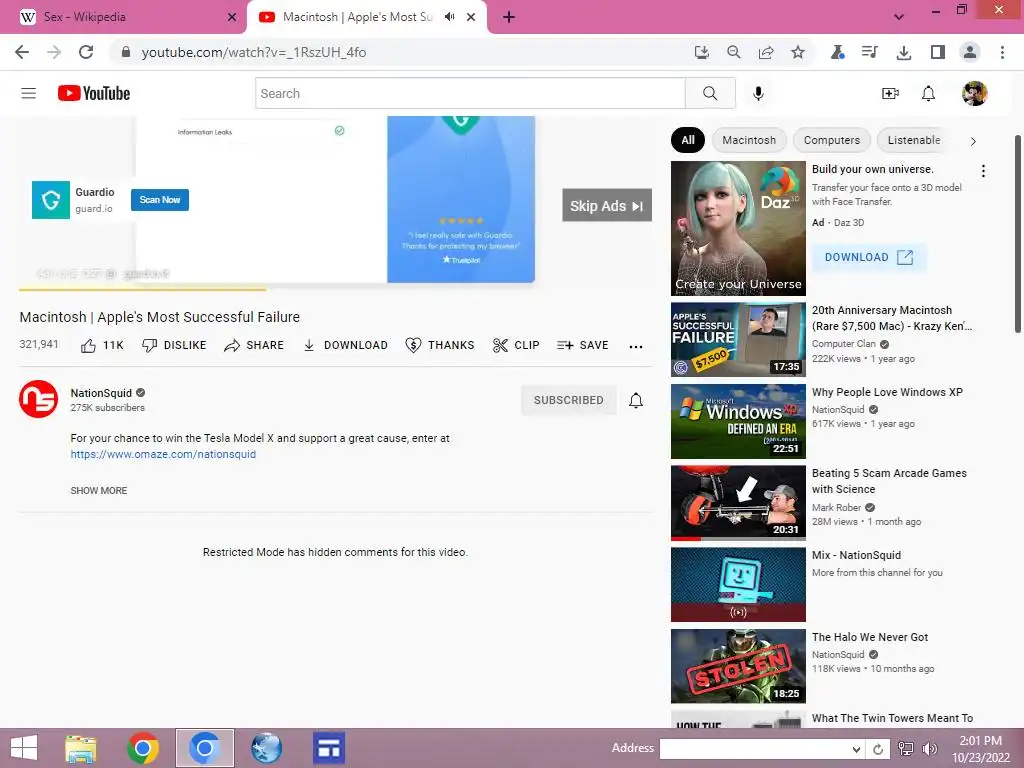Reload the current page
Screen dimensions: 1024x768
click(x=86, y=52)
